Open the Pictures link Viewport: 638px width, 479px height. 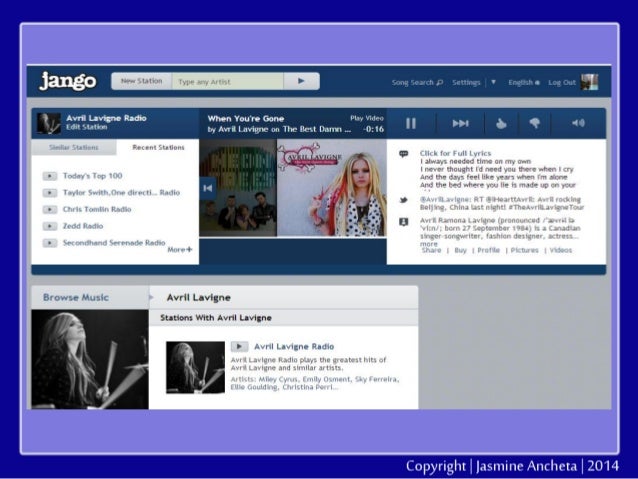coord(524,250)
